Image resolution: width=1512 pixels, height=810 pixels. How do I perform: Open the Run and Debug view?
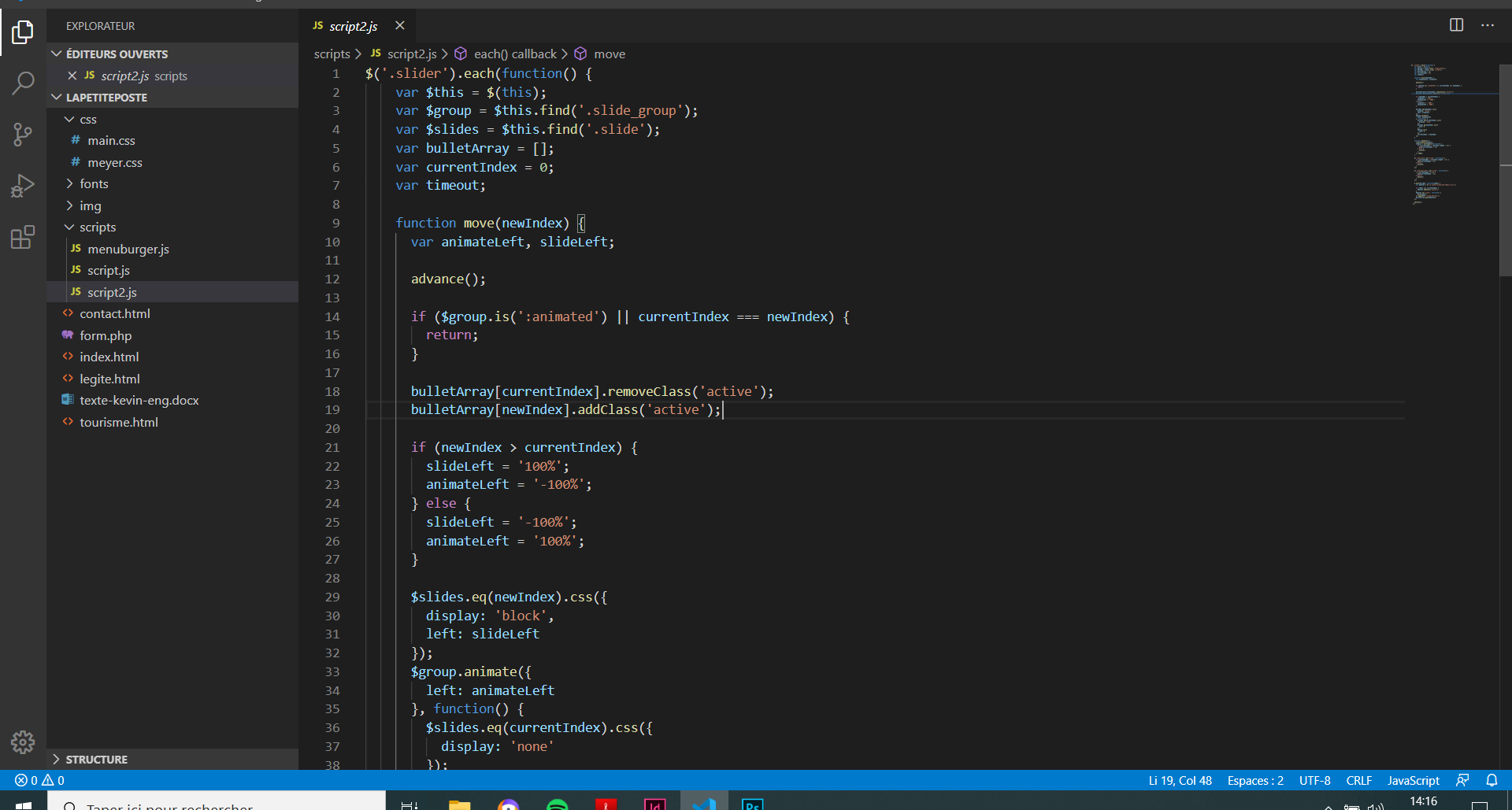click(23, 186)
